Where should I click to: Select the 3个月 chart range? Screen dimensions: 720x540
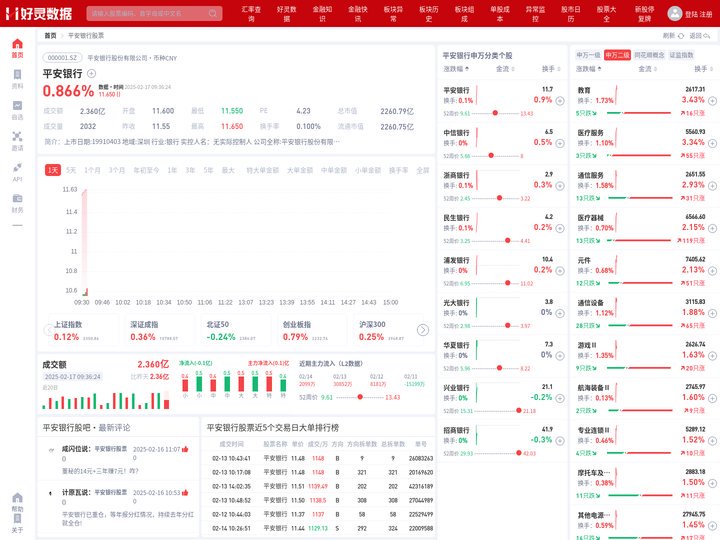coord(117,170)
